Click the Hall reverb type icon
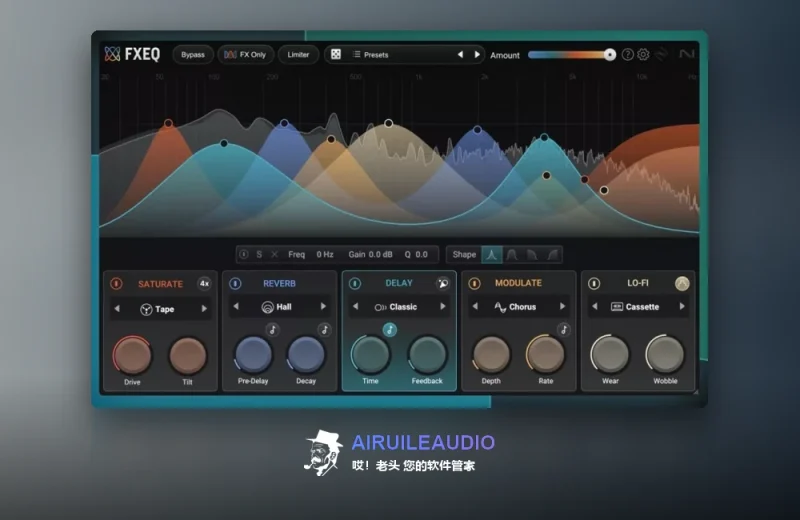This screenshot has height=520, width=800. click(x=267, y=307)
